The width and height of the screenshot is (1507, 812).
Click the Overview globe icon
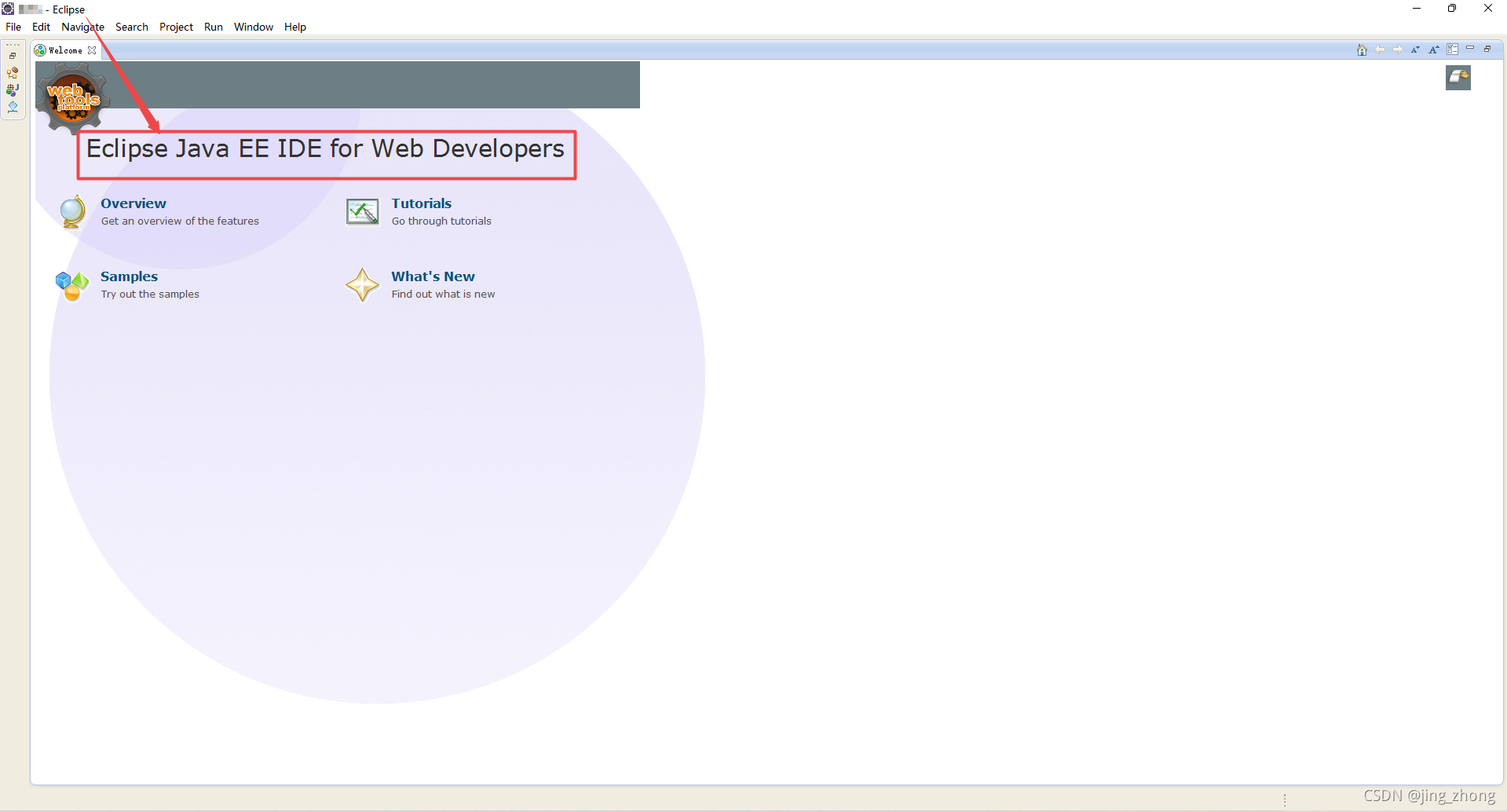[x=72, y=212]
